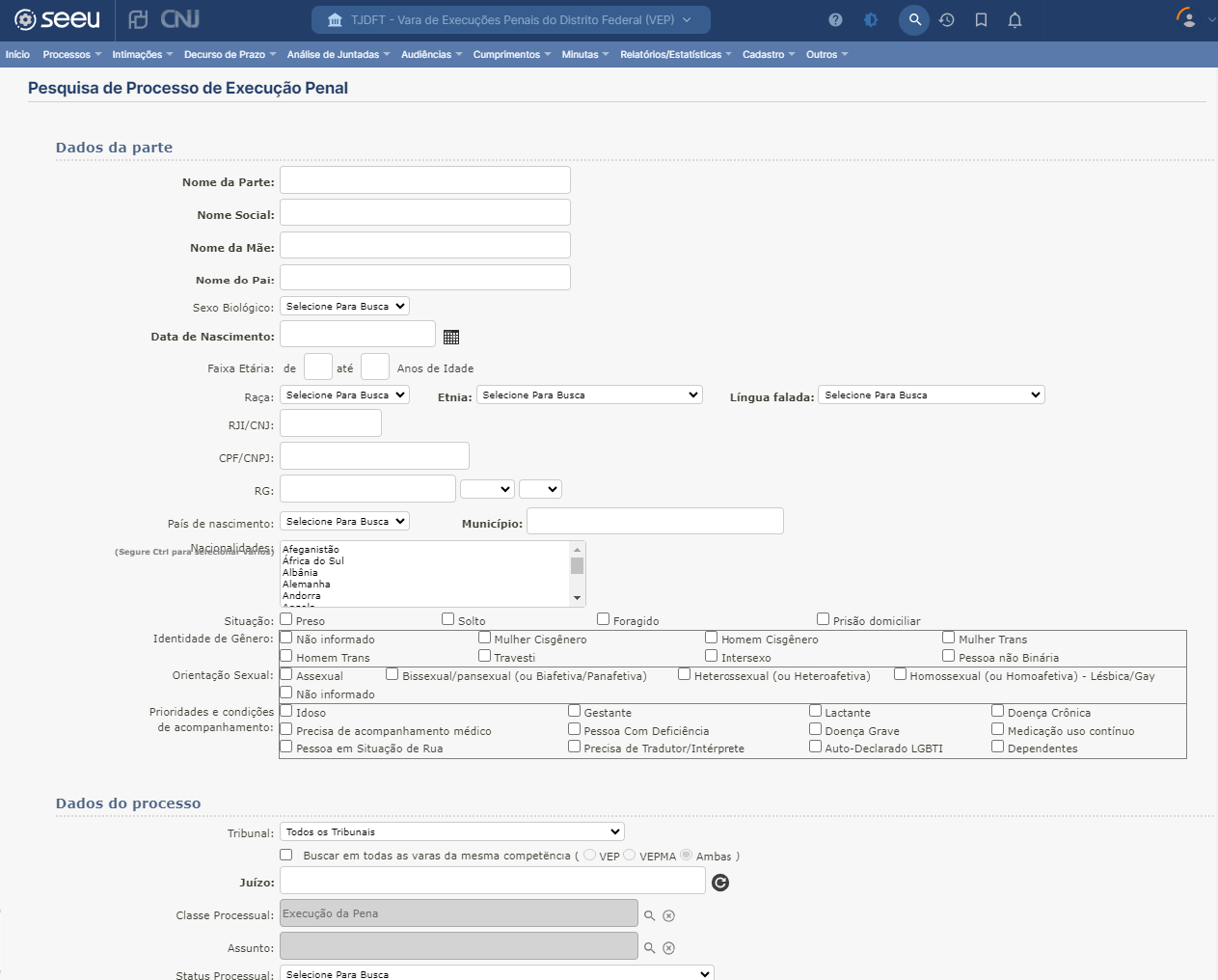The image size is (1218, 980).
Task: Open the history clock icon
Action: point(947,20)
